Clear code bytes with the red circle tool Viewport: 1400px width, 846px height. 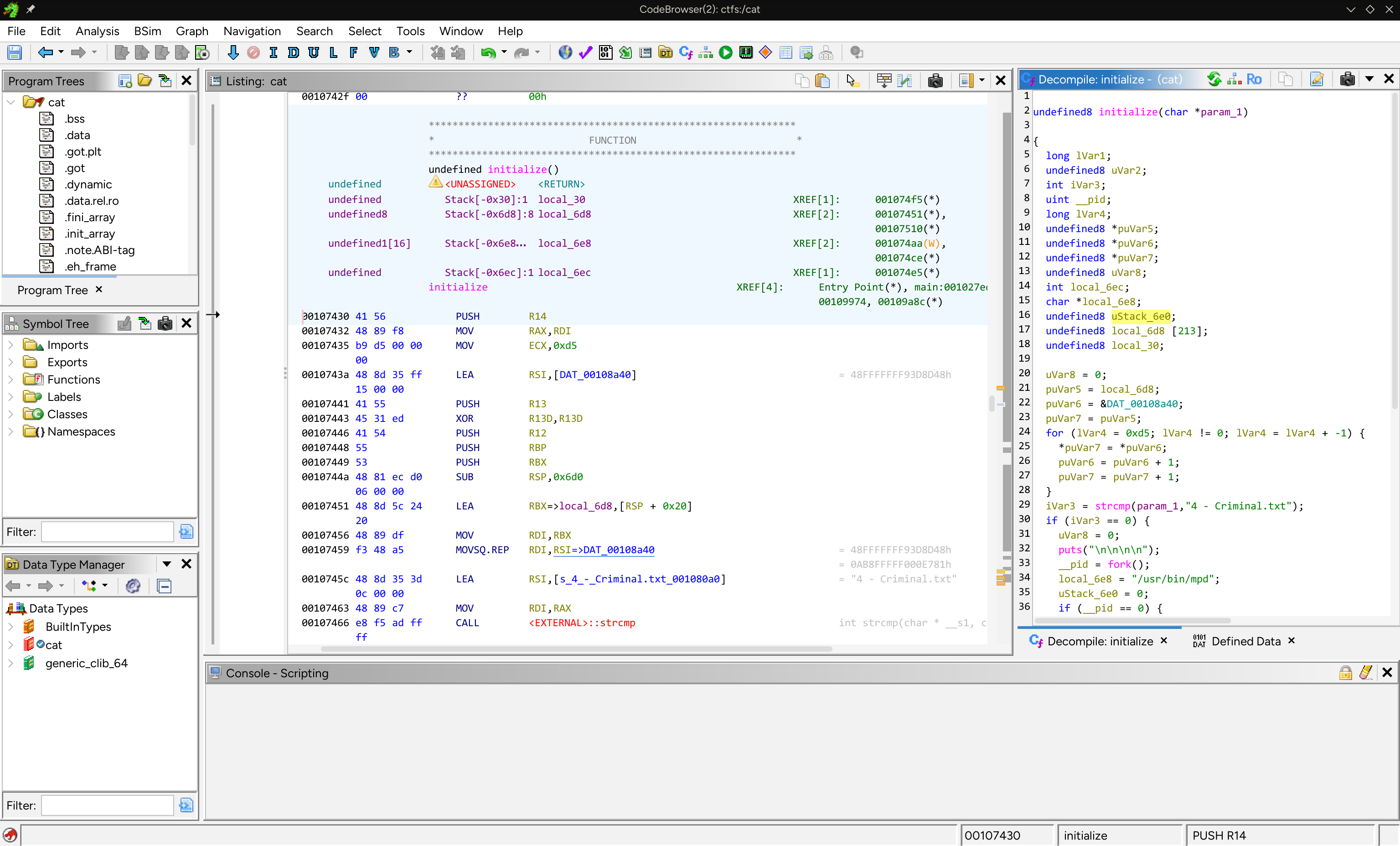(253, 52)
